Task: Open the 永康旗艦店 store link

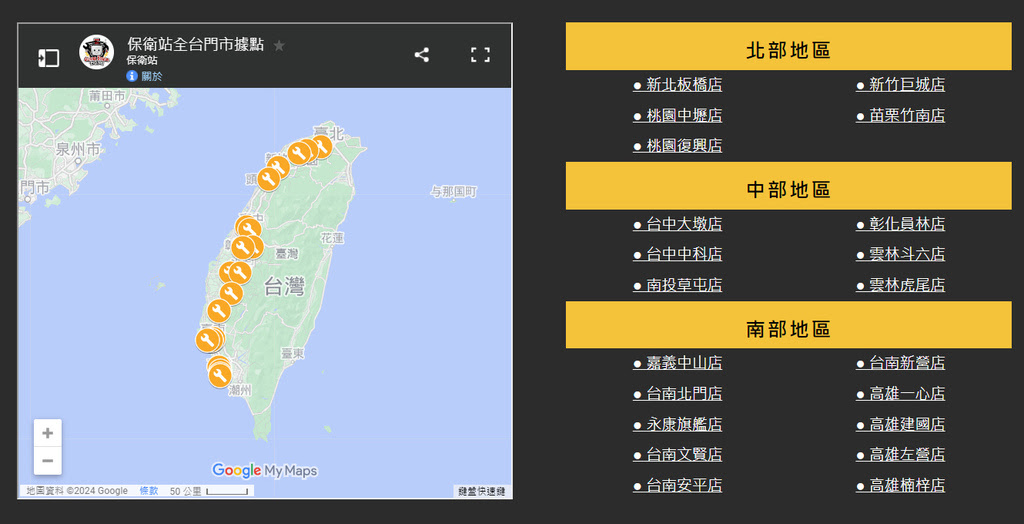Action: pyautogui.click(x=678, y=424)
